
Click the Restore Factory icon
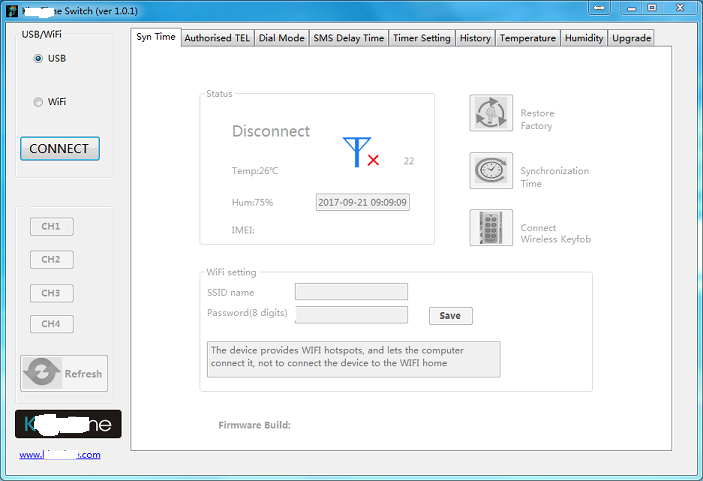pyautogui.click(x=491, y=113)
